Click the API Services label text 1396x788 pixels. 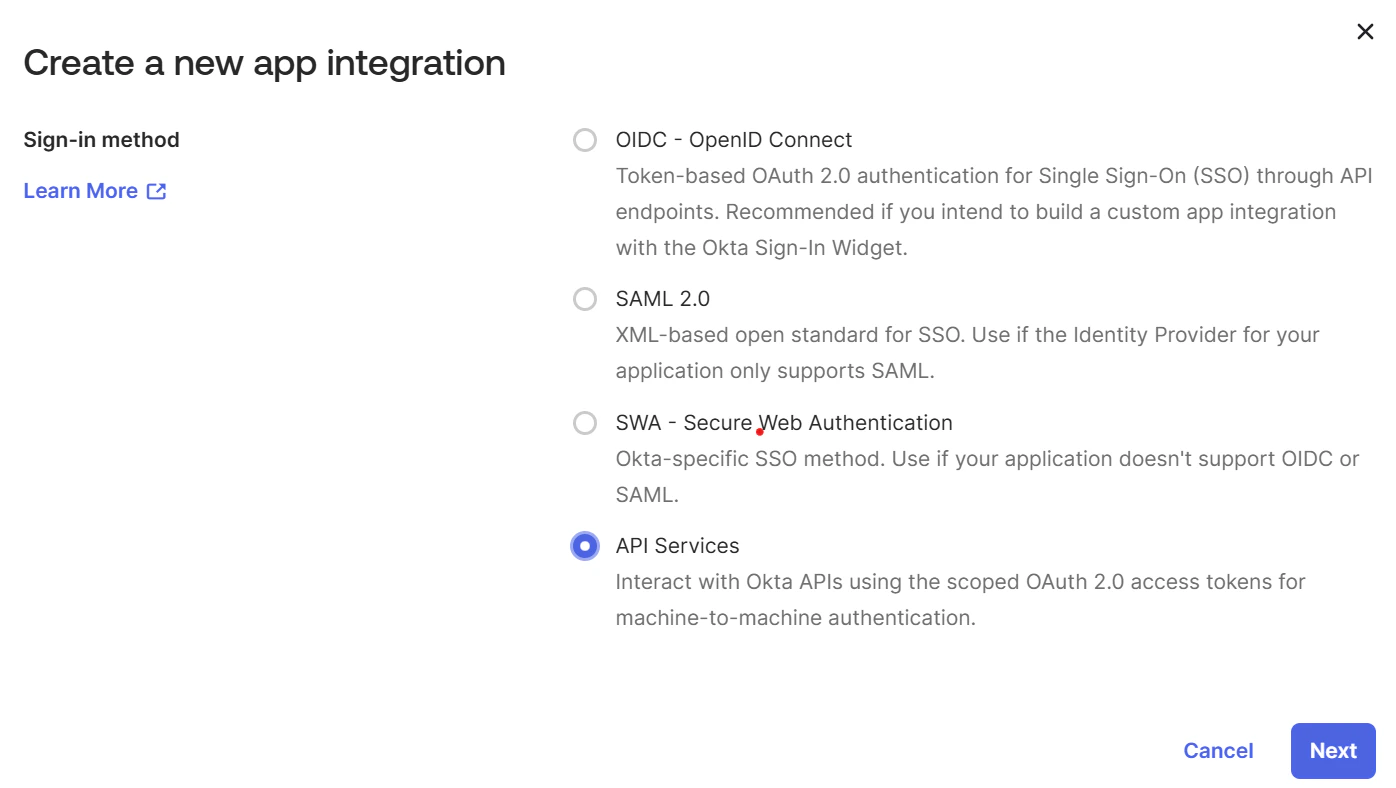pyautogui.click(x=677, y=546)
